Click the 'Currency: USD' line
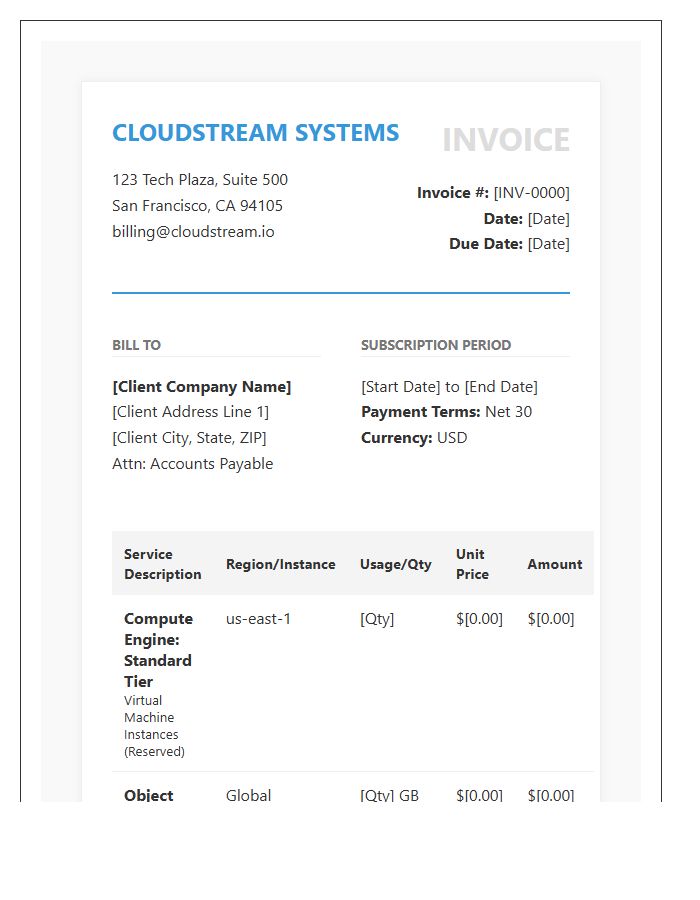700x900 pixels. click(414, 438)
